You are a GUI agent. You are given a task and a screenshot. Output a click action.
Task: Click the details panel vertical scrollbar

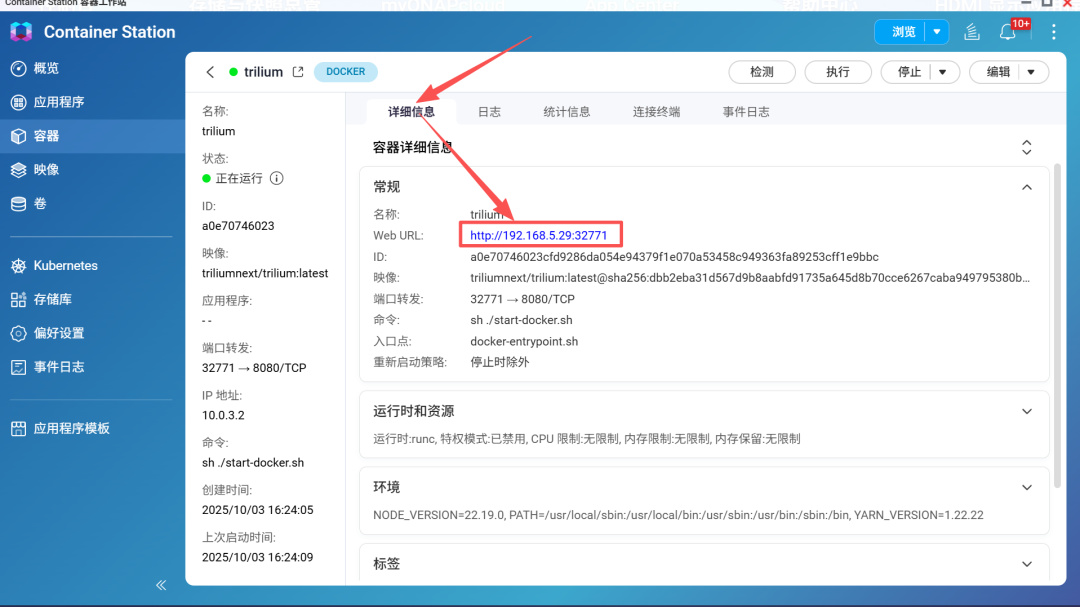click(x=1057, y=327)
